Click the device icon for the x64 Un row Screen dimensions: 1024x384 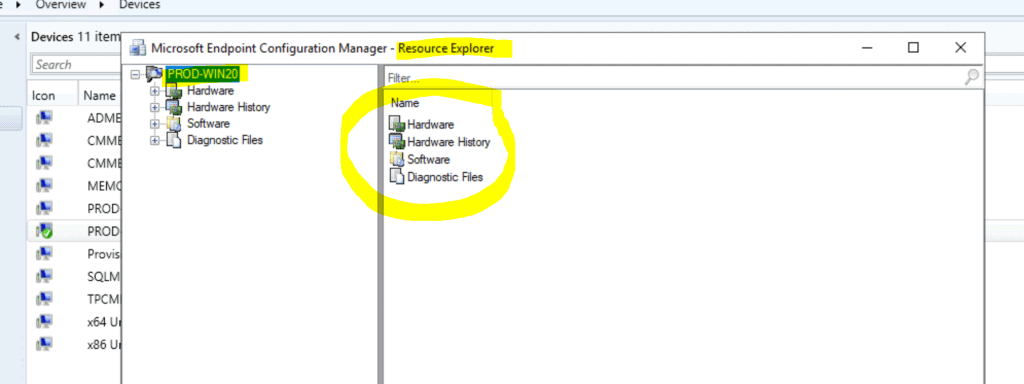[x=44, y=321]
